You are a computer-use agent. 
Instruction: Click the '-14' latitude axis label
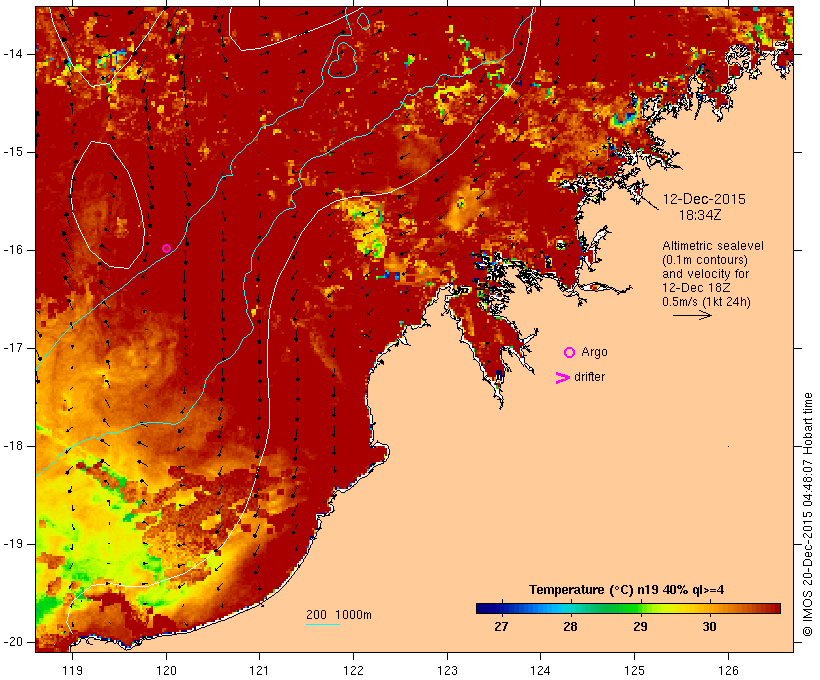[x=13, y=54]
